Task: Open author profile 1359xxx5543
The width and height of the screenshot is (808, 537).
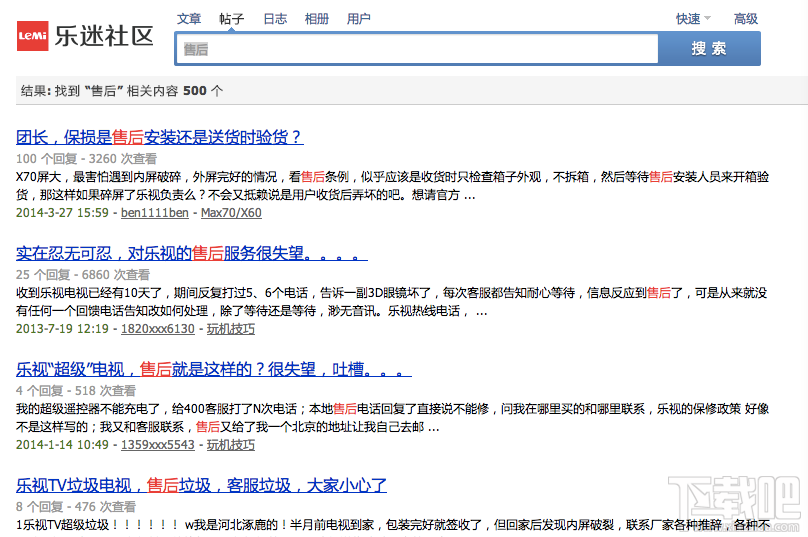Action: tap(158, 445)
